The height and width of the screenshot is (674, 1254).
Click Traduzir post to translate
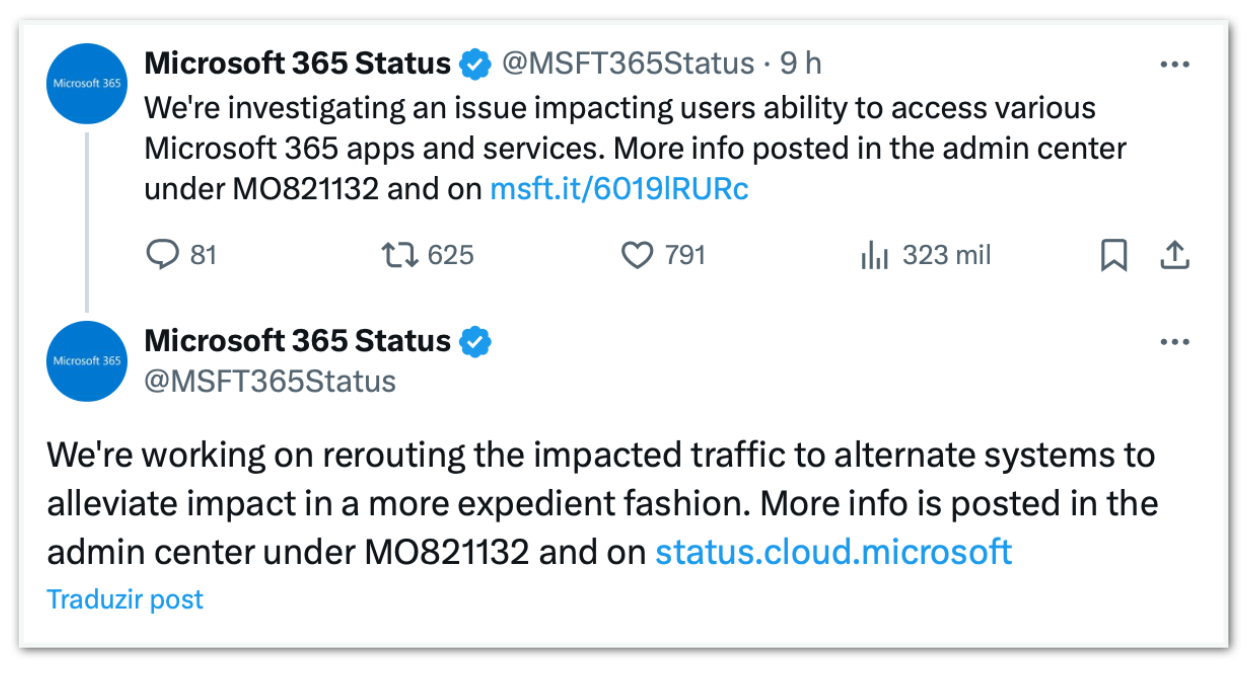tap(125, 599)
